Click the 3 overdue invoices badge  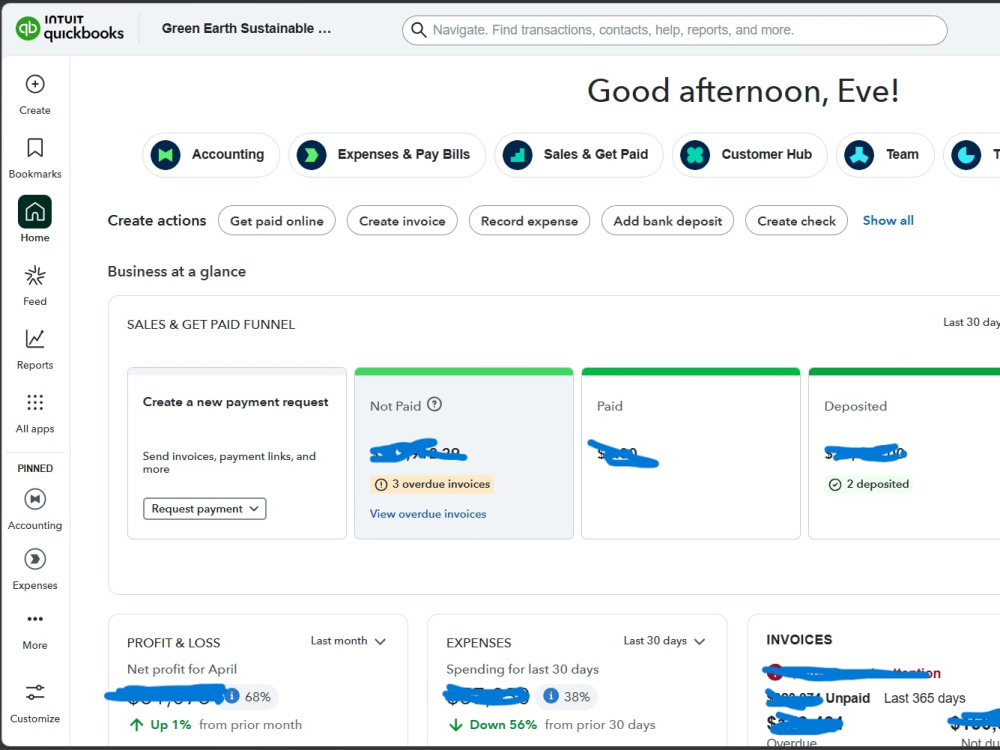[x=432, y=484]
